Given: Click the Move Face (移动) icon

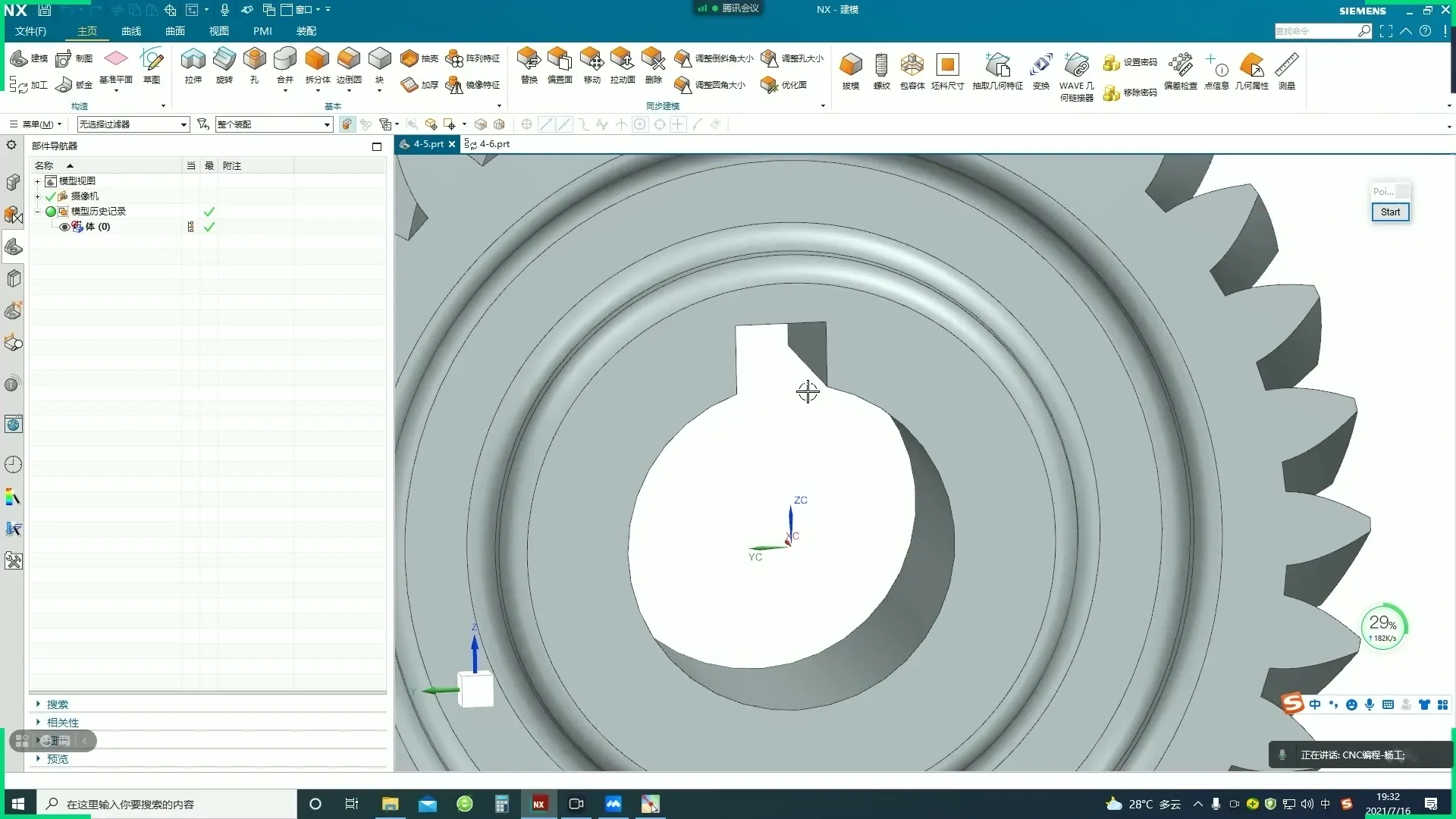Looking at the screenshot, I should [591, 60].
